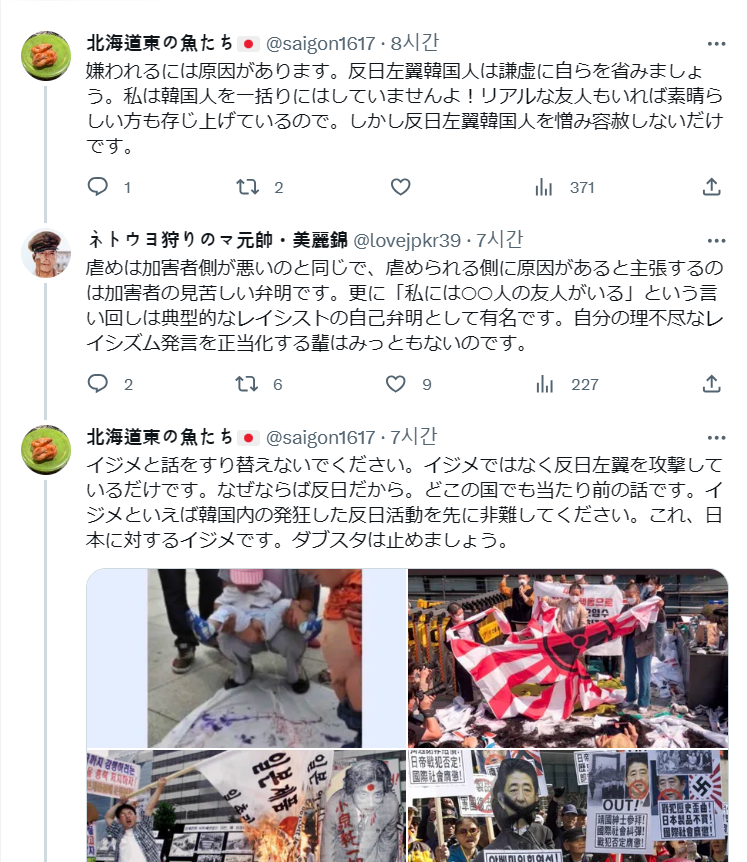Open more options on lovejpkr39's tweet
The width and height of the screenshot is (747, 862).
coord(716,240)
